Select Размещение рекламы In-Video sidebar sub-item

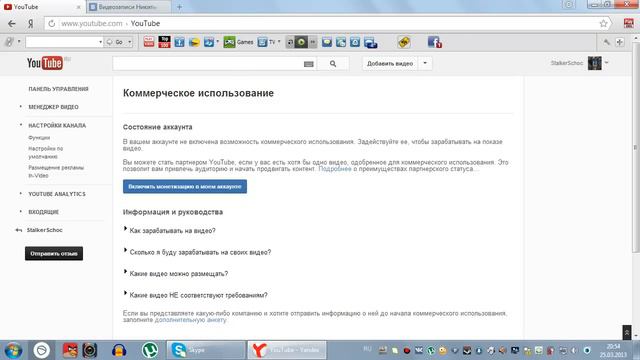click(56, 171)
